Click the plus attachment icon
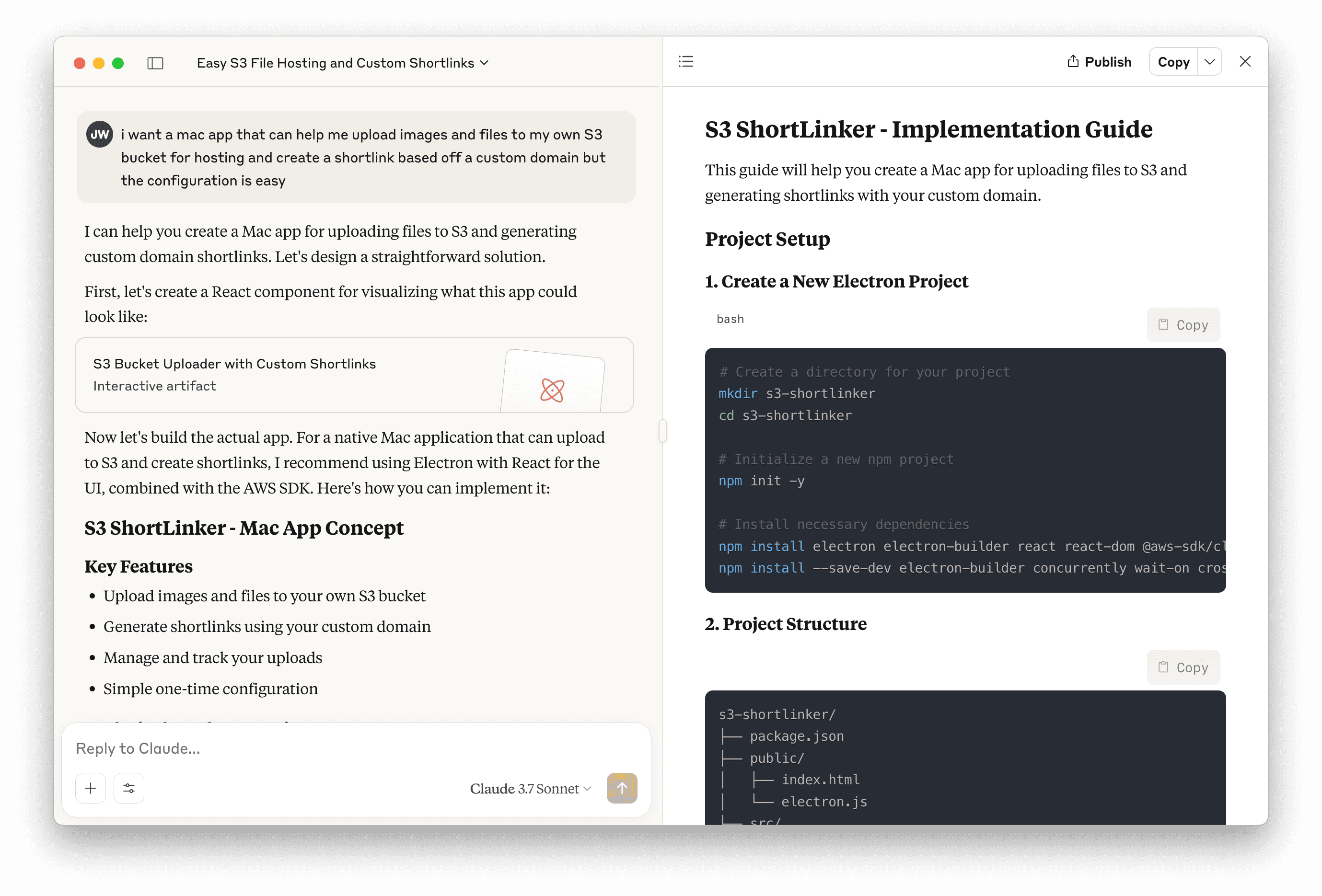Viewport: 1322px width, 896px height. [x=91, y=788]
